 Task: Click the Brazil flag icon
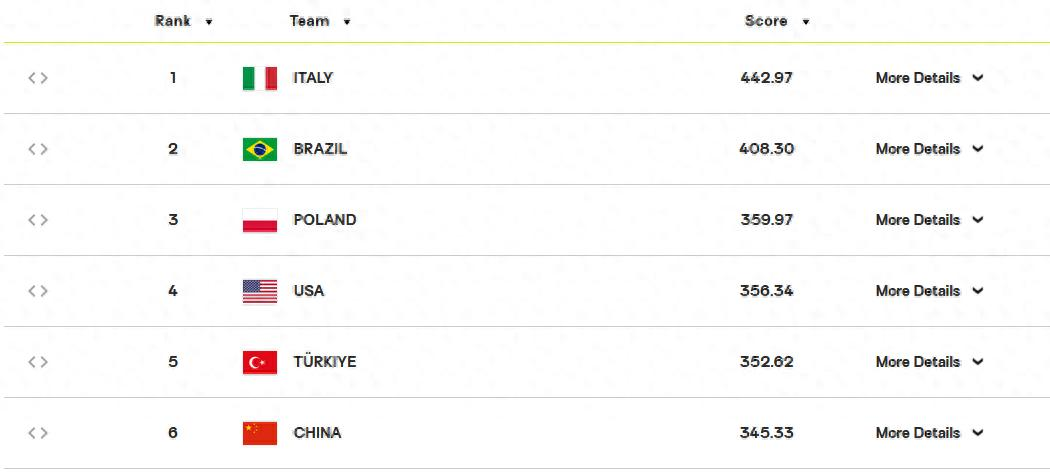click(x=260, y=149)
